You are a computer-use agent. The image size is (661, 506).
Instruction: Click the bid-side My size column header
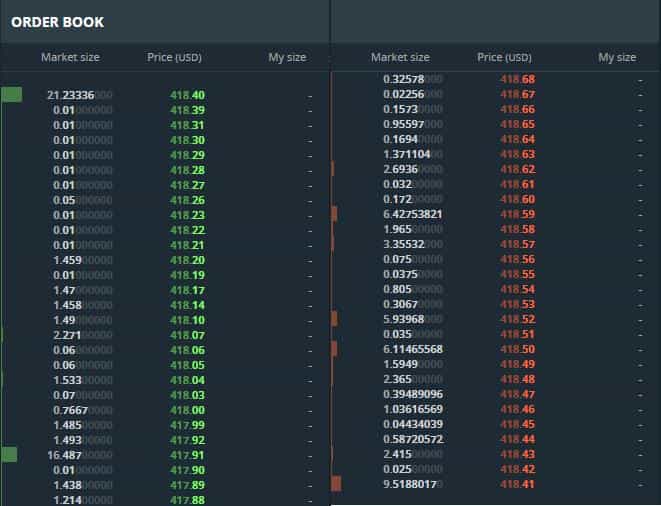[287, 58]
